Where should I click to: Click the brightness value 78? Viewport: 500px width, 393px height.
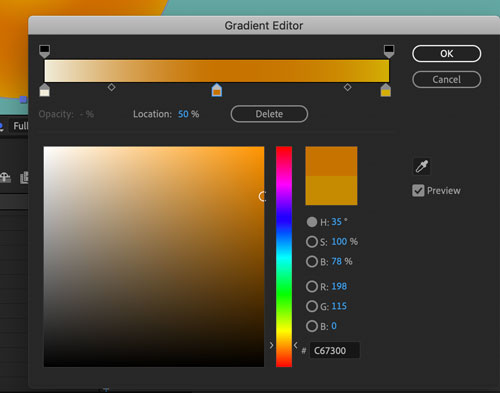coord(336,262)
